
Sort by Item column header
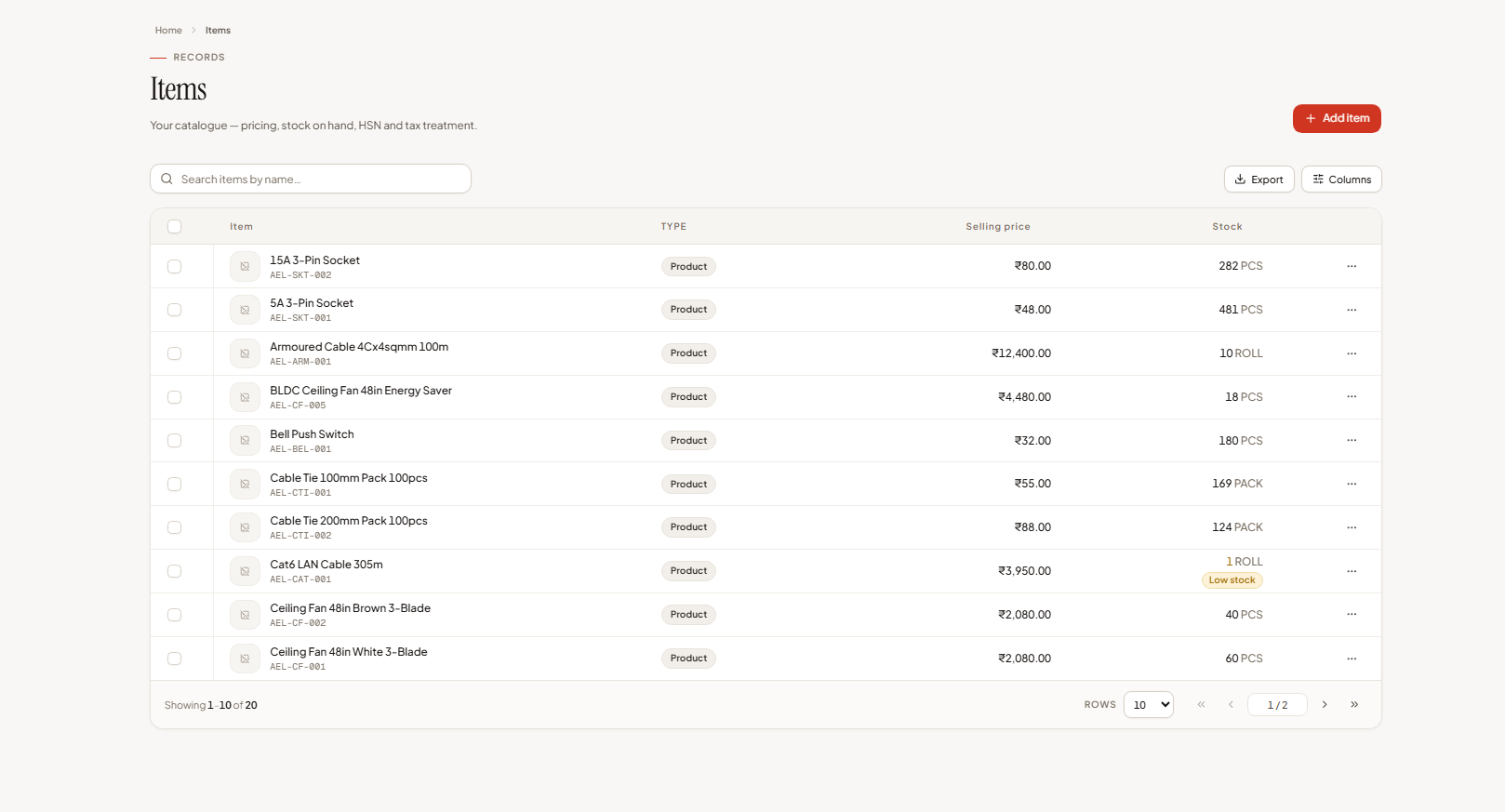pos(241,227)
